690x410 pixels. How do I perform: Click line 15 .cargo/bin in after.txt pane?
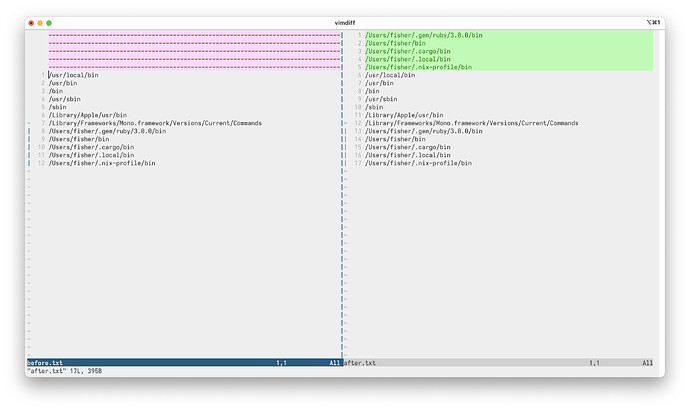(x=408, y=147)
